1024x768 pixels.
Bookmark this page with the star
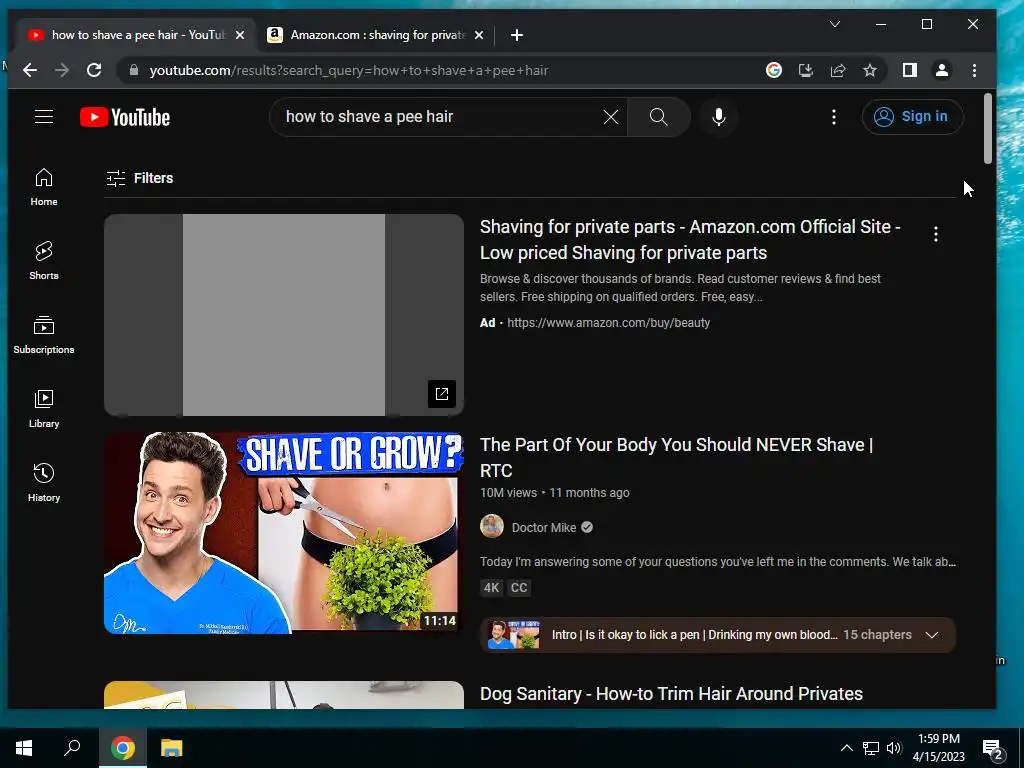click(870, 71)
